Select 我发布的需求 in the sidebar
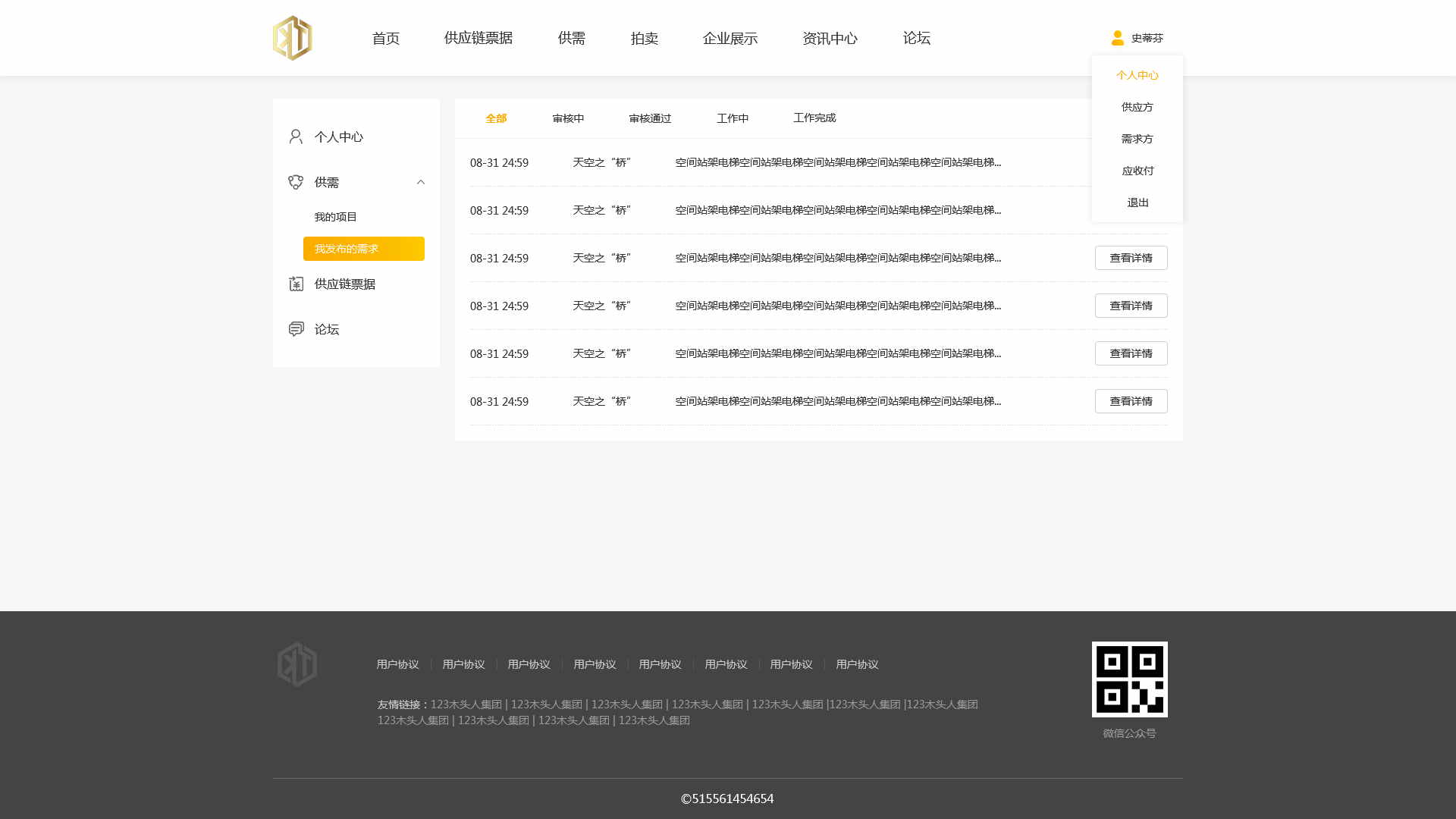1456x819 pixels. pos(363,249)
